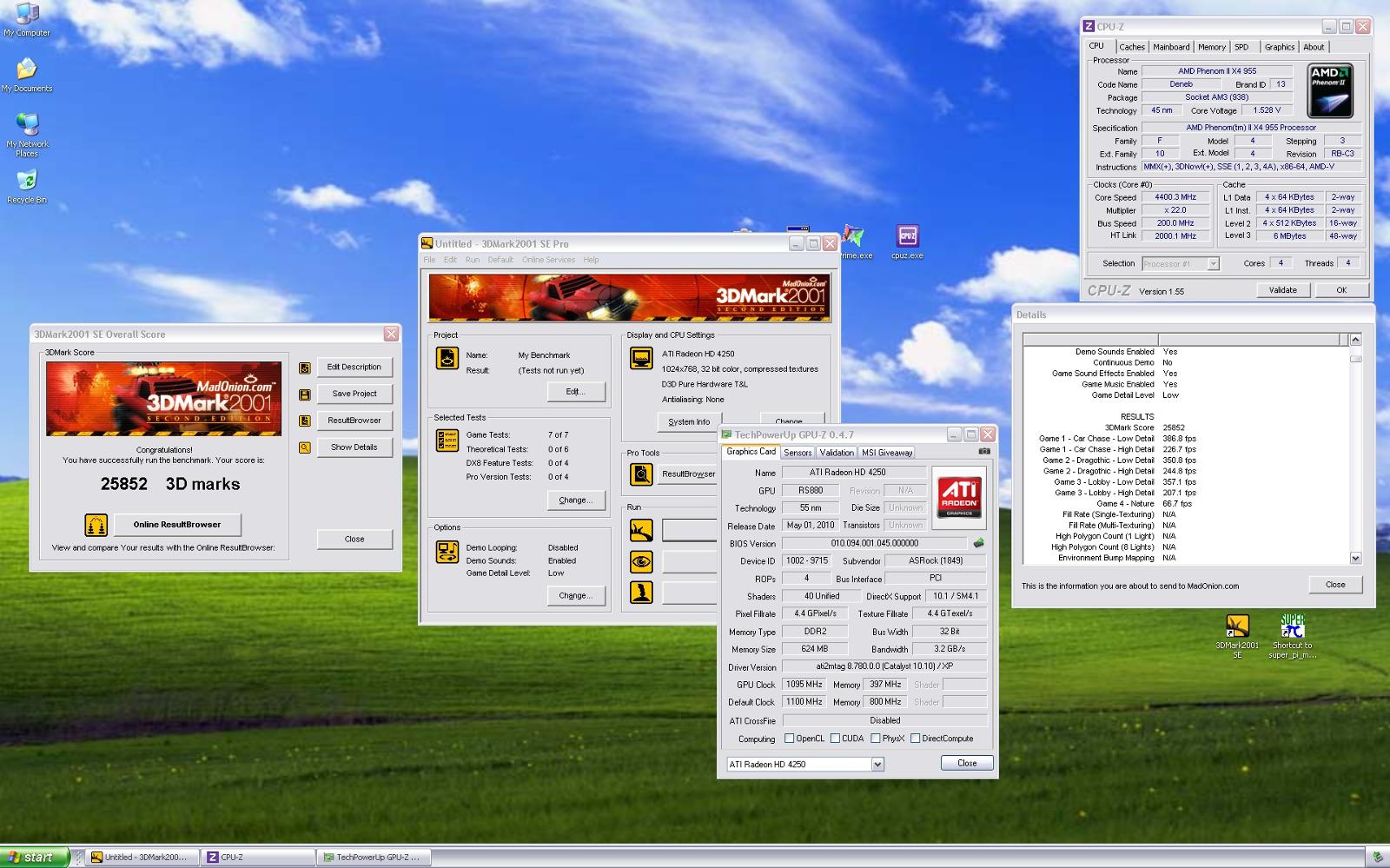This screenshot has height=868, width=1390.
Task: Click the GPU-Z screenshot camera icon
Action: (984, 451)
